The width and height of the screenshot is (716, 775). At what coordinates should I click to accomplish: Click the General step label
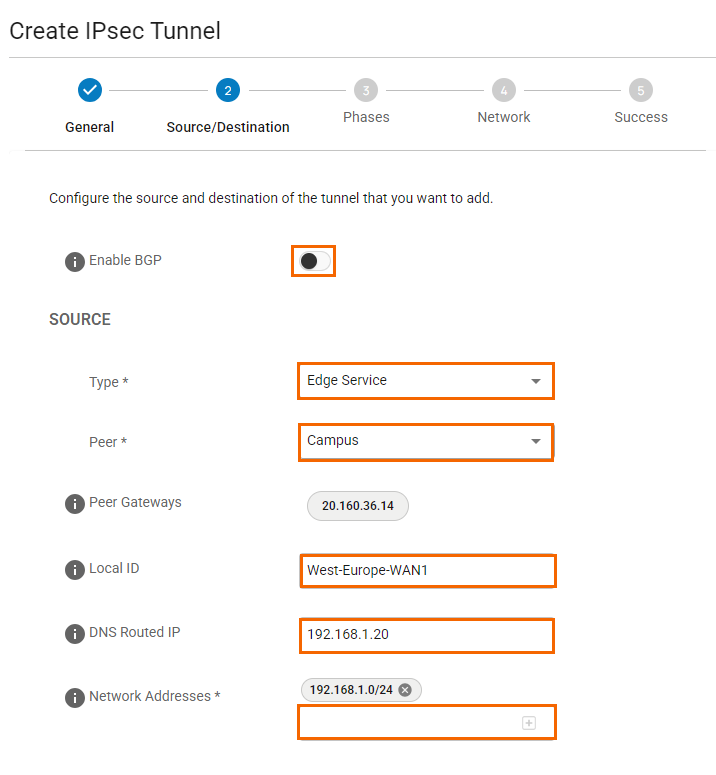pos(90,127)
